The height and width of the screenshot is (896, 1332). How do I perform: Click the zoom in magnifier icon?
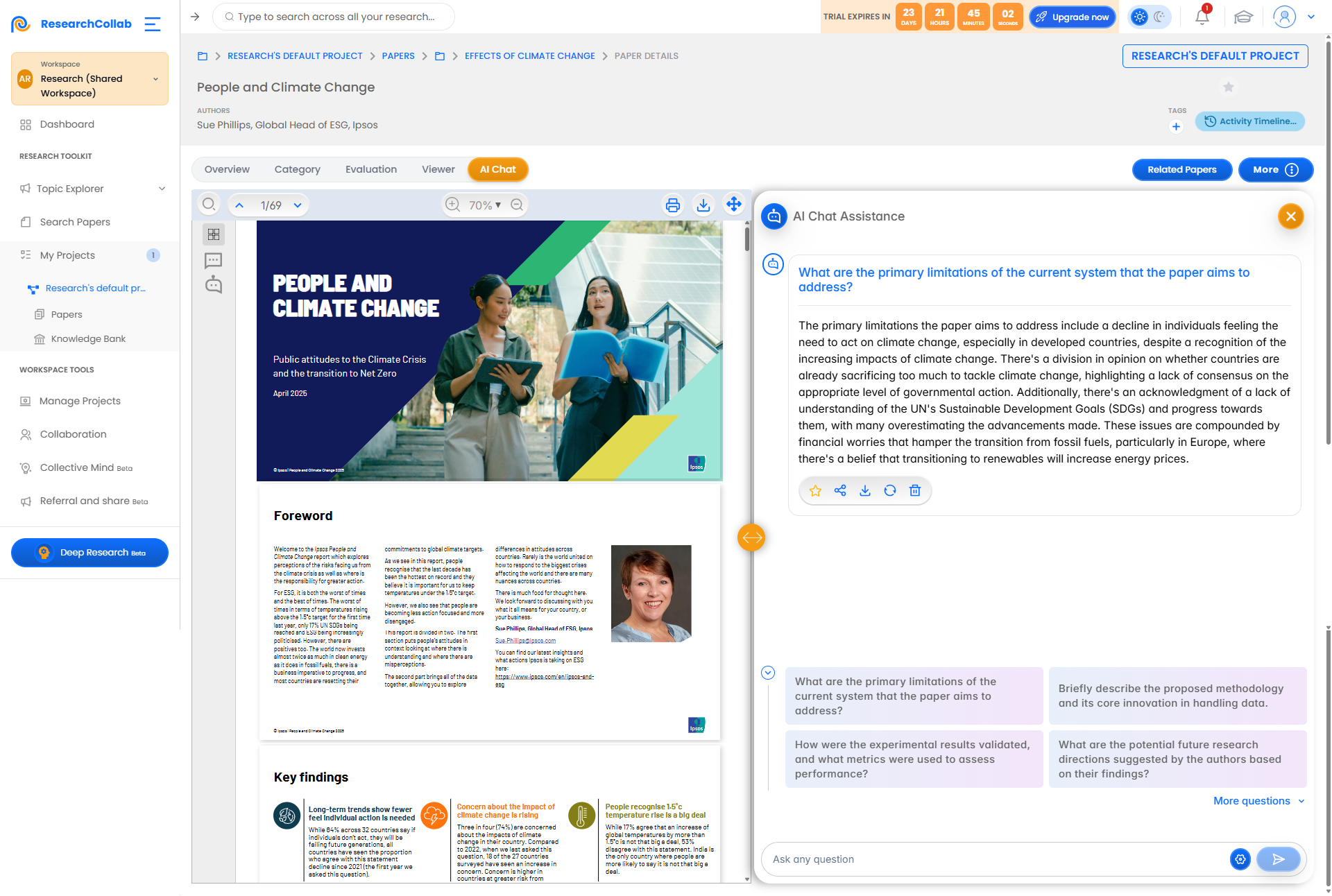(x=453, y=205)
